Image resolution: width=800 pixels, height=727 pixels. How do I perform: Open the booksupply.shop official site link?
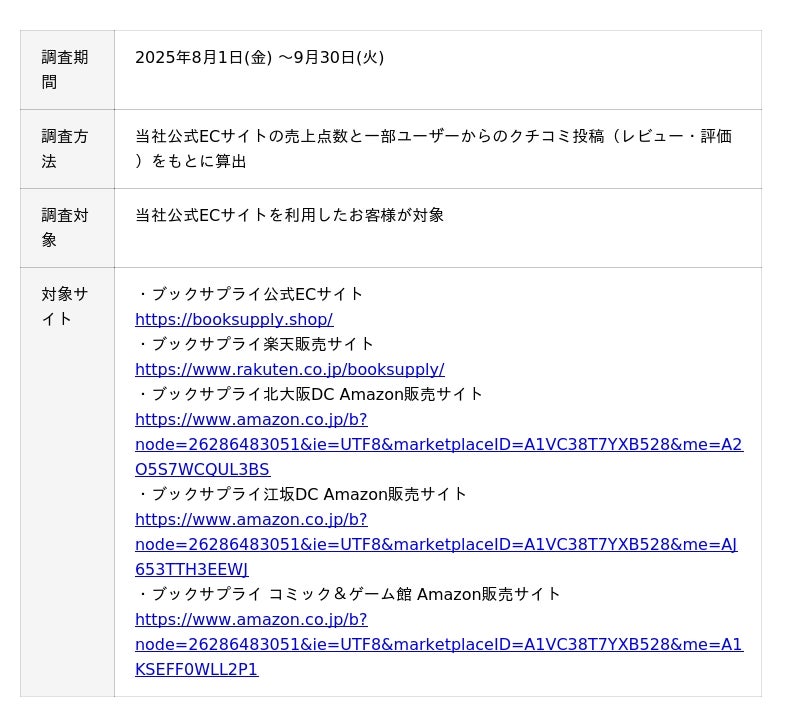click(x=234, y=319)
